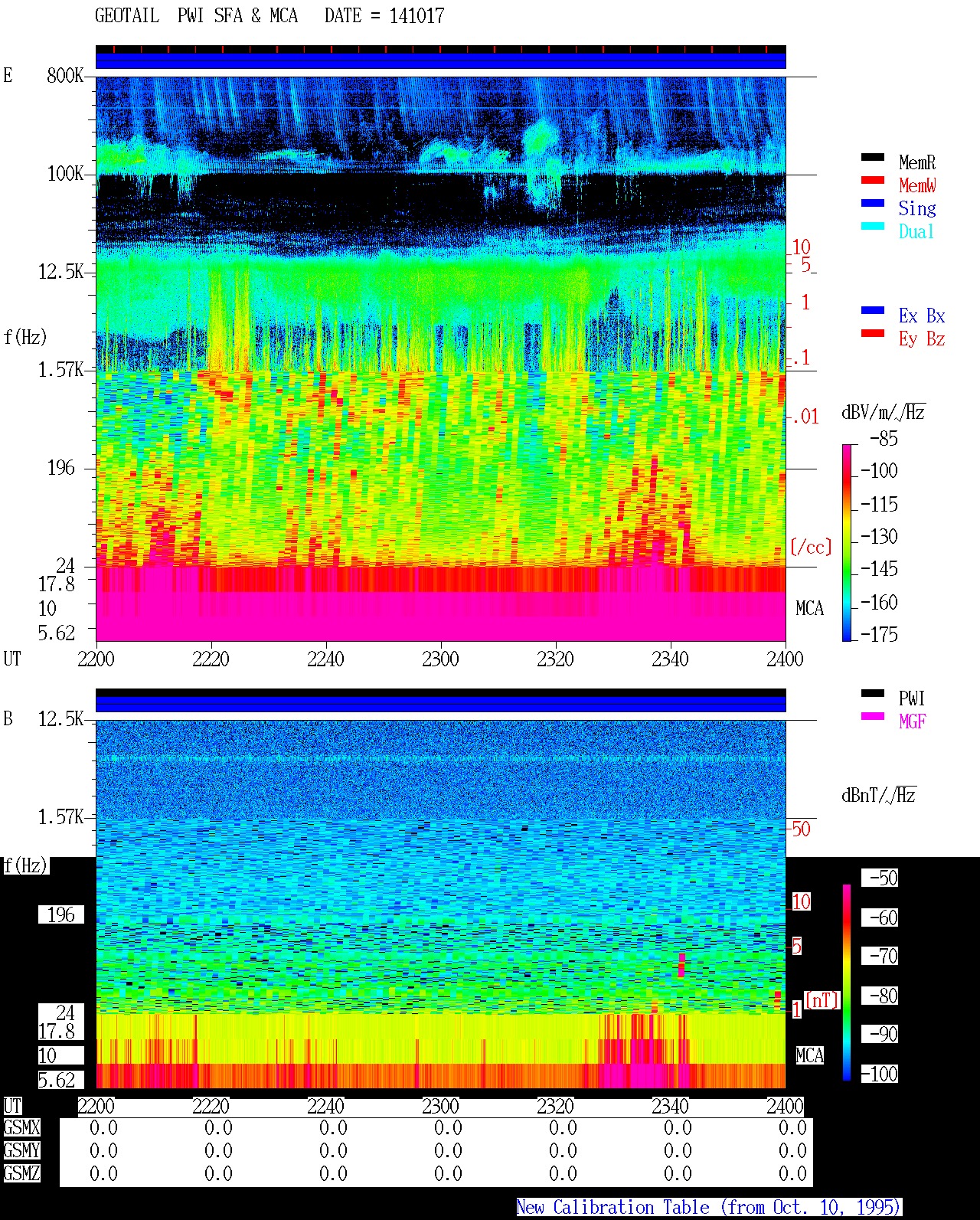Click the mode status bar above E spectrogram

click(x=440, y=57)
